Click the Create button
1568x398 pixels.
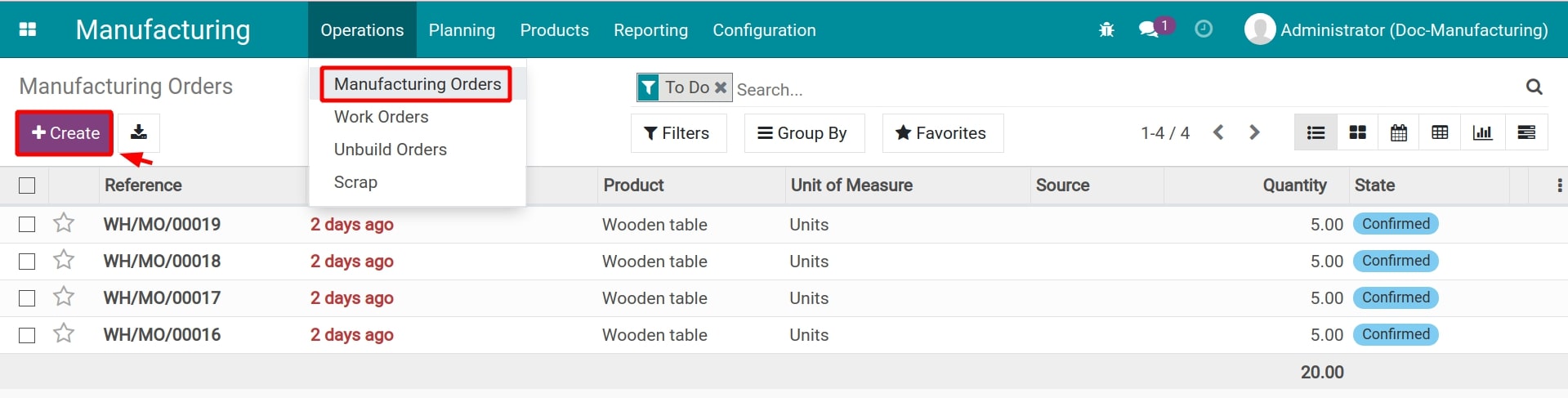point(65,133)
